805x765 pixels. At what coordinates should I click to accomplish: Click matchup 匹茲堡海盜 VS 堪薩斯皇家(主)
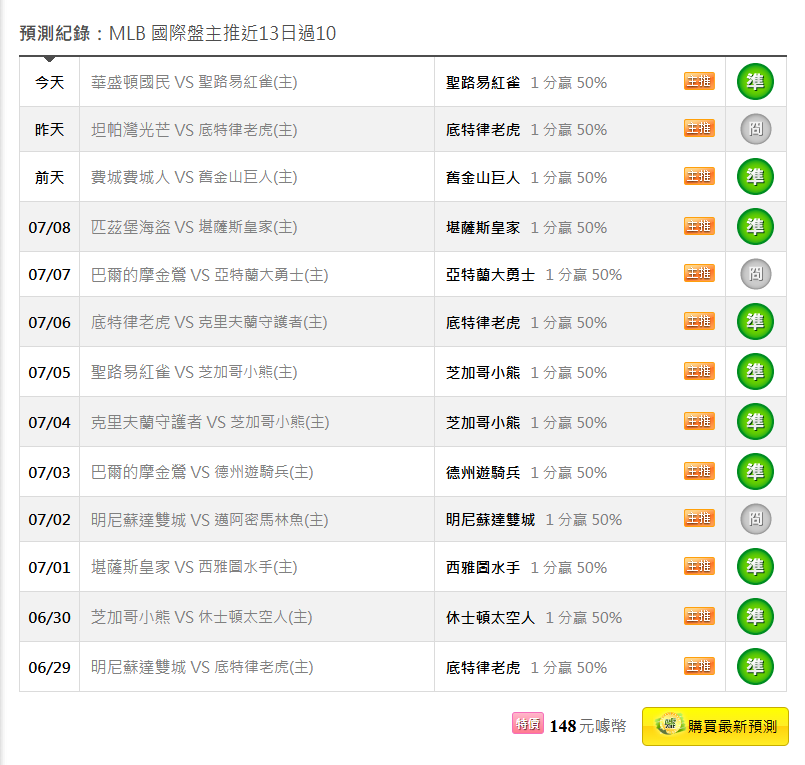click(194, 227)
